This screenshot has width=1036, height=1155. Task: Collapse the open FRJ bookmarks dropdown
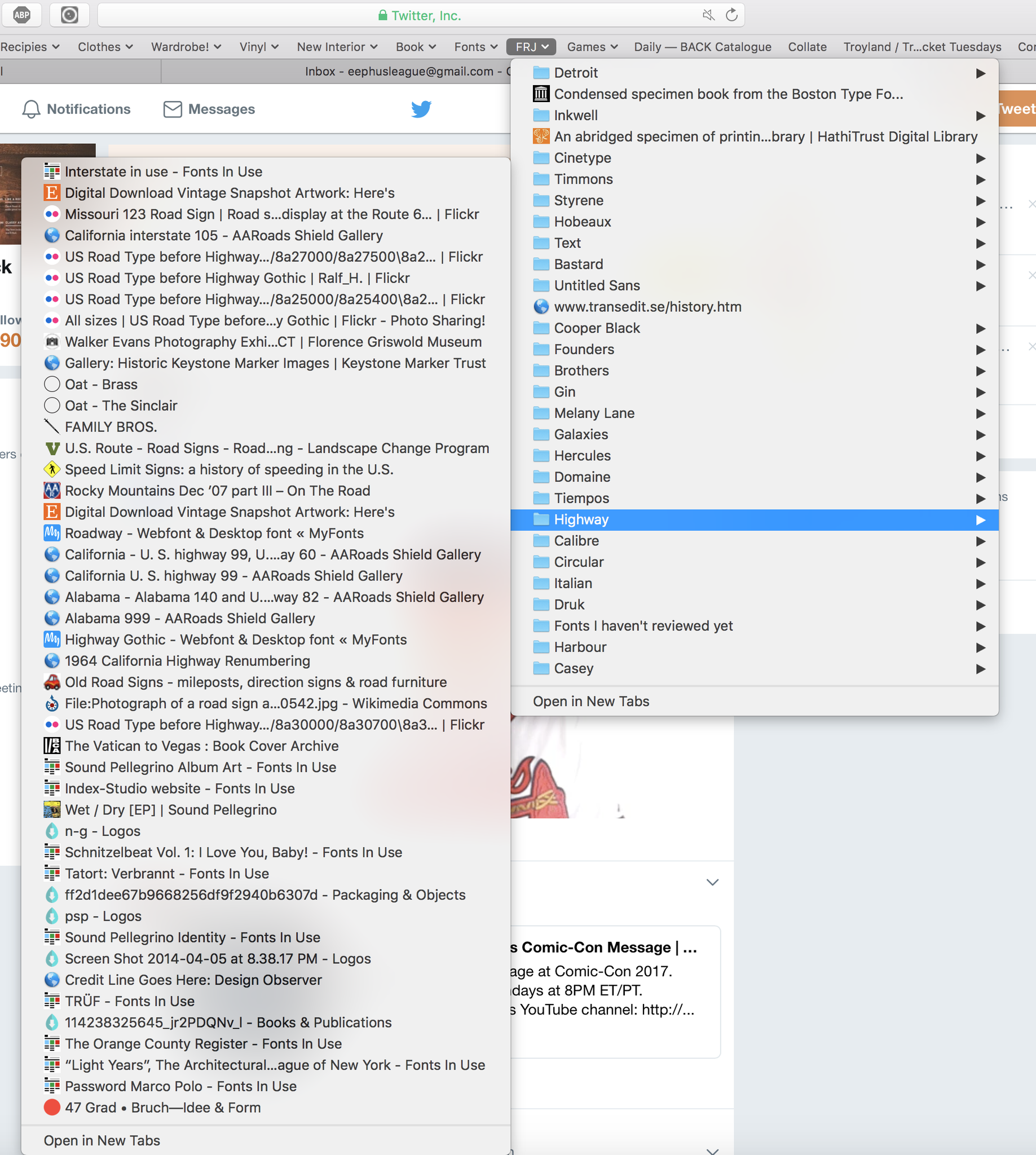point(531,47)
